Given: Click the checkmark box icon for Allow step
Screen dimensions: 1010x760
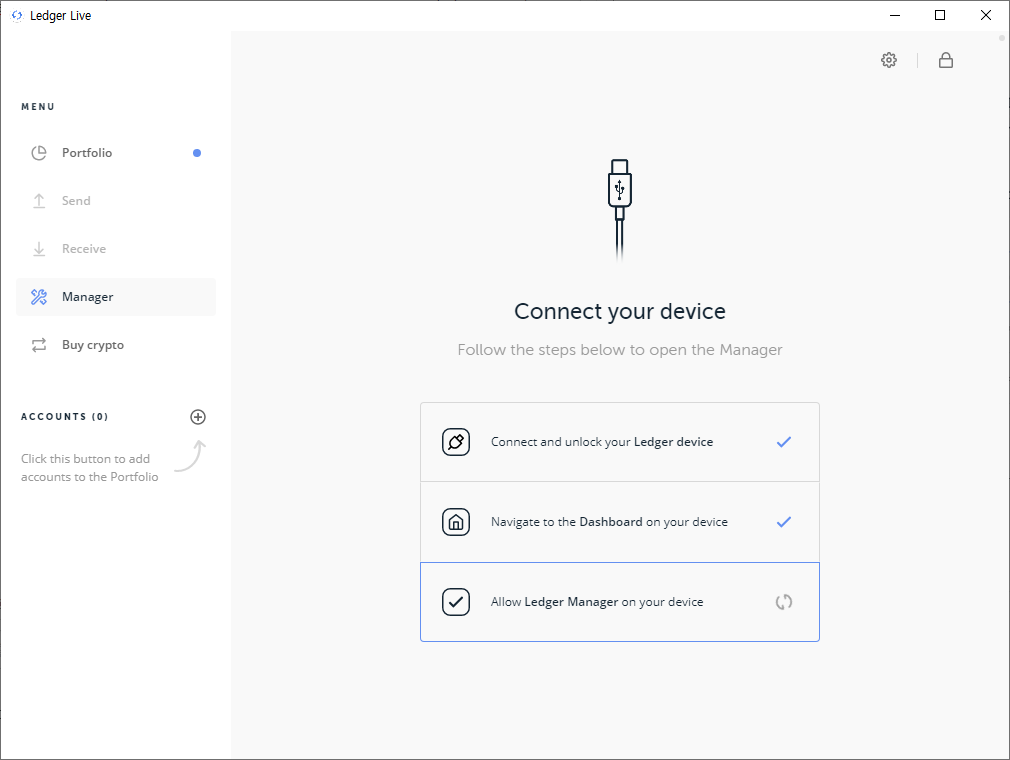Looking at the screenshot, I should coord(456,602).
